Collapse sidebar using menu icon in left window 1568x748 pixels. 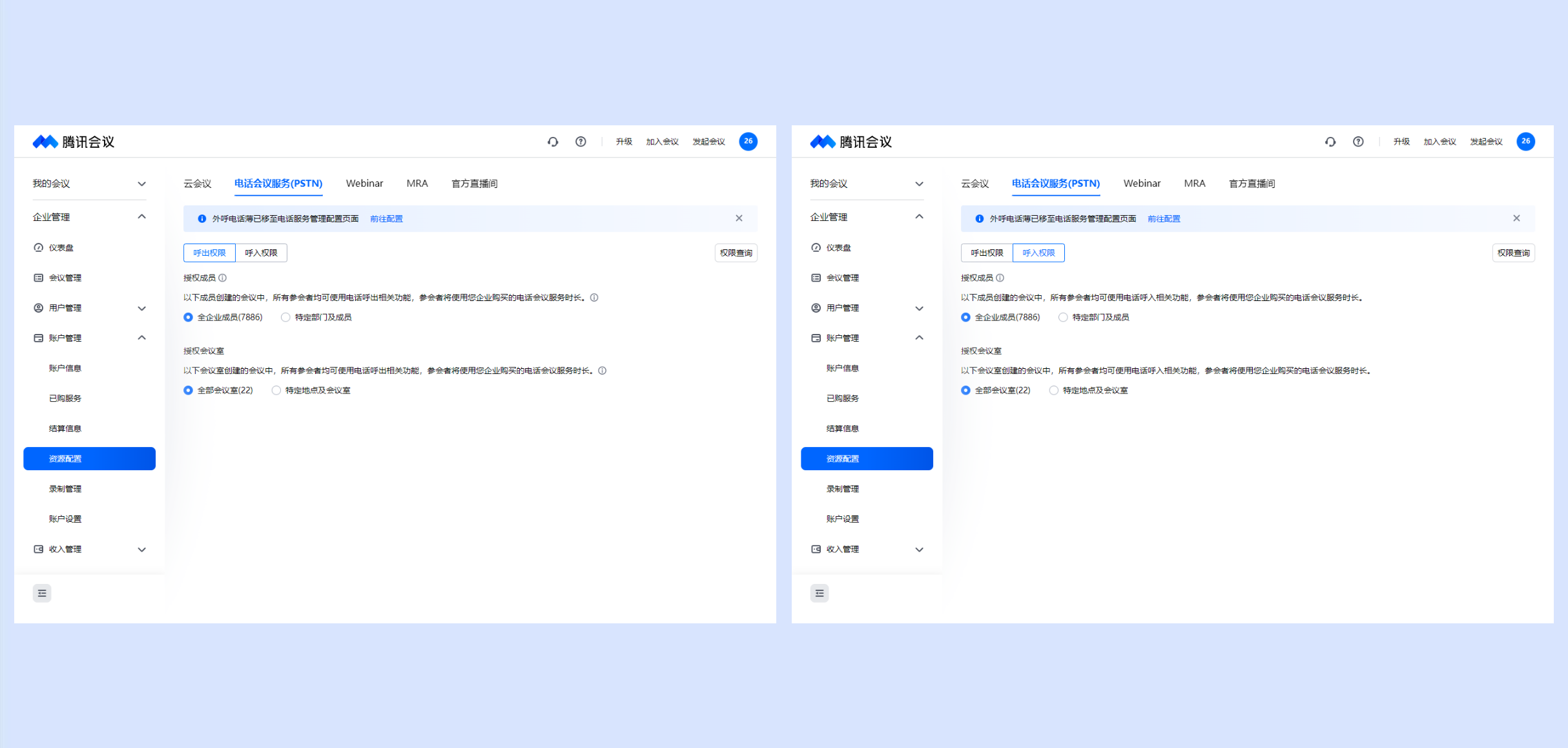42,593
